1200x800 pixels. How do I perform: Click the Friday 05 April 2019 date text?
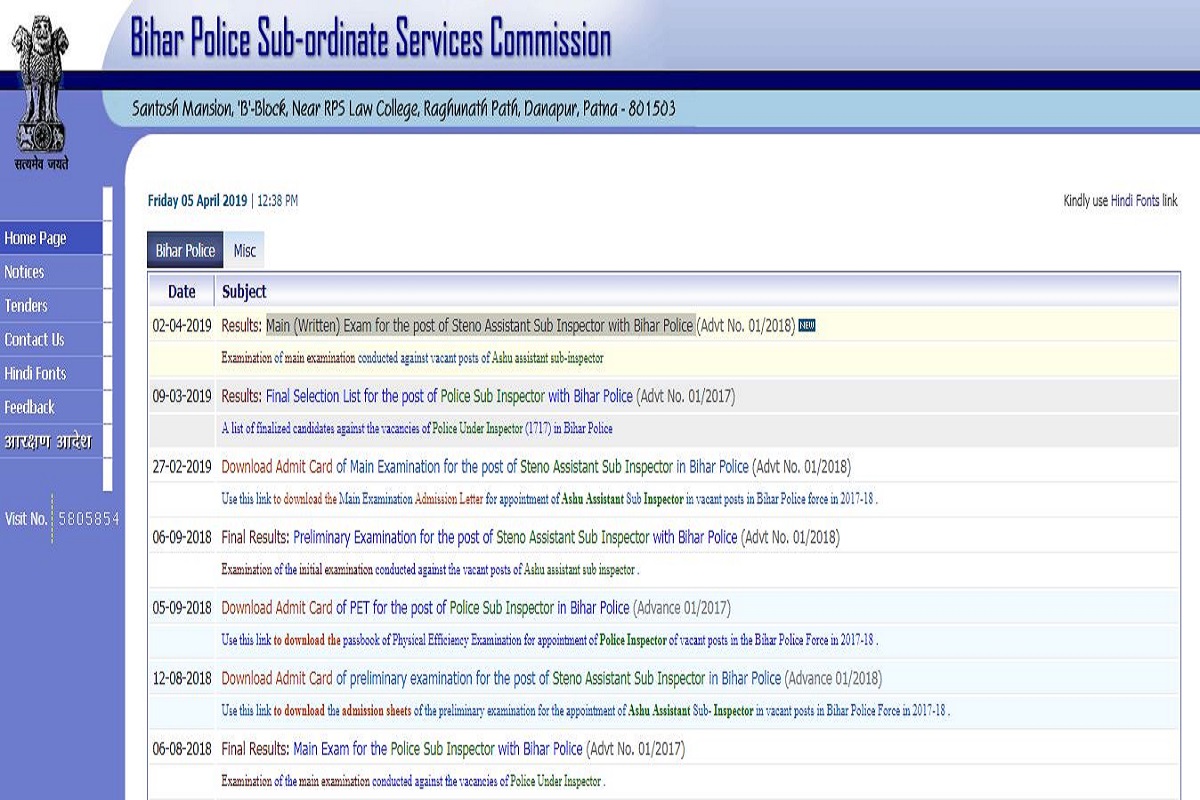(x=197, y=201)
